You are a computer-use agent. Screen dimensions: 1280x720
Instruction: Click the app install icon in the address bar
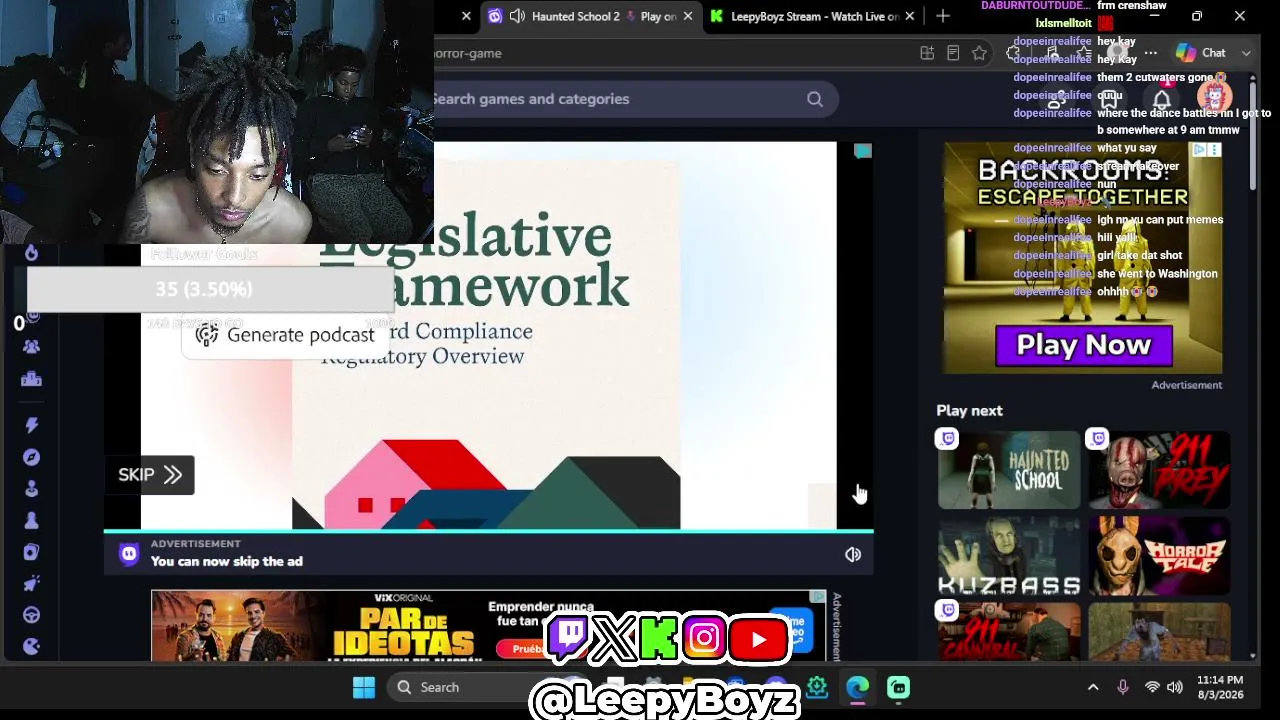coord(927,53)
